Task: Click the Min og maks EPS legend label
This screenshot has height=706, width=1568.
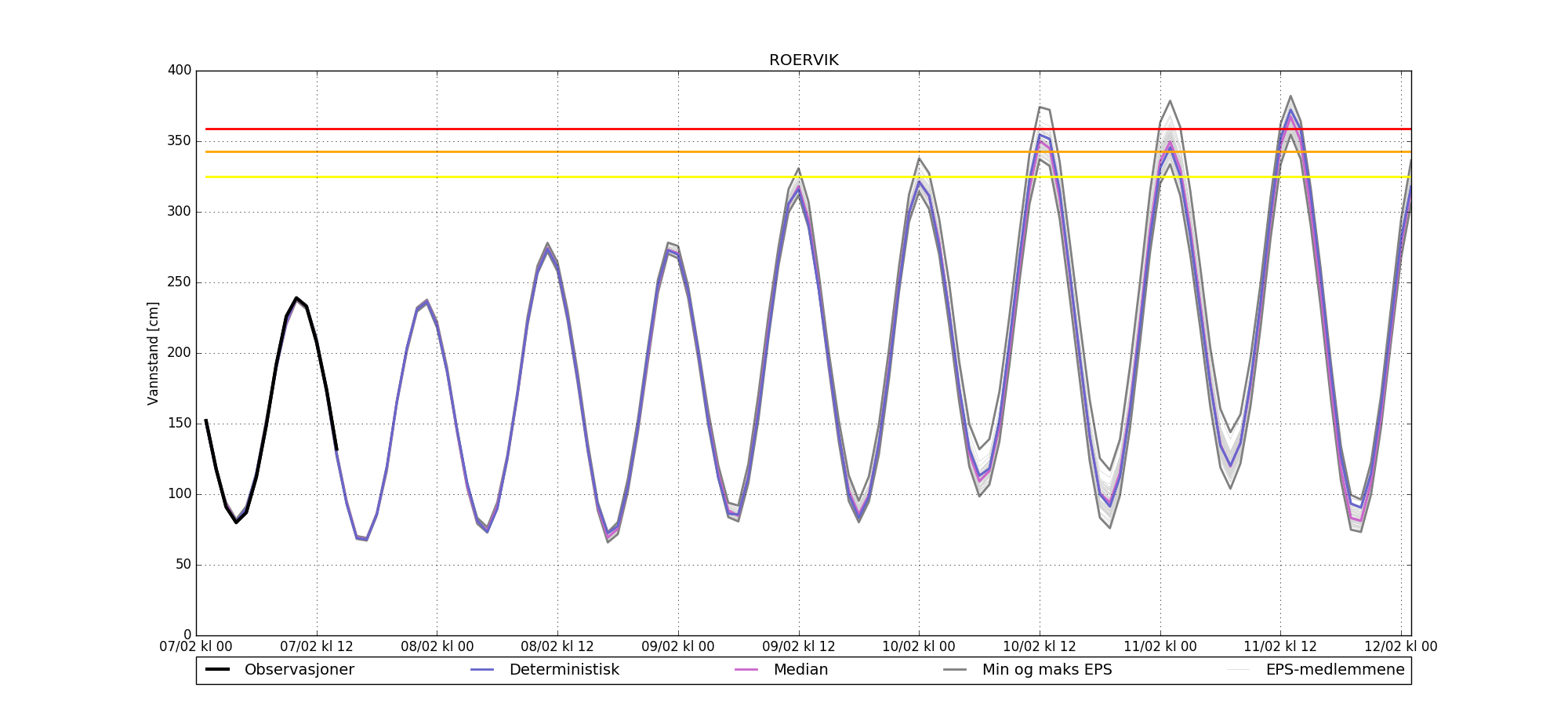Action: click(1047, 670)
